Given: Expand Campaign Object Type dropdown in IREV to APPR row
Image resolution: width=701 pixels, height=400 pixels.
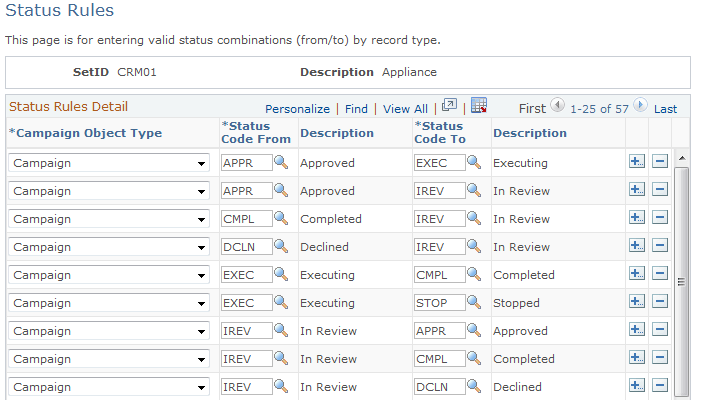Looking at the screenshot, I should (x=109, y=331).
